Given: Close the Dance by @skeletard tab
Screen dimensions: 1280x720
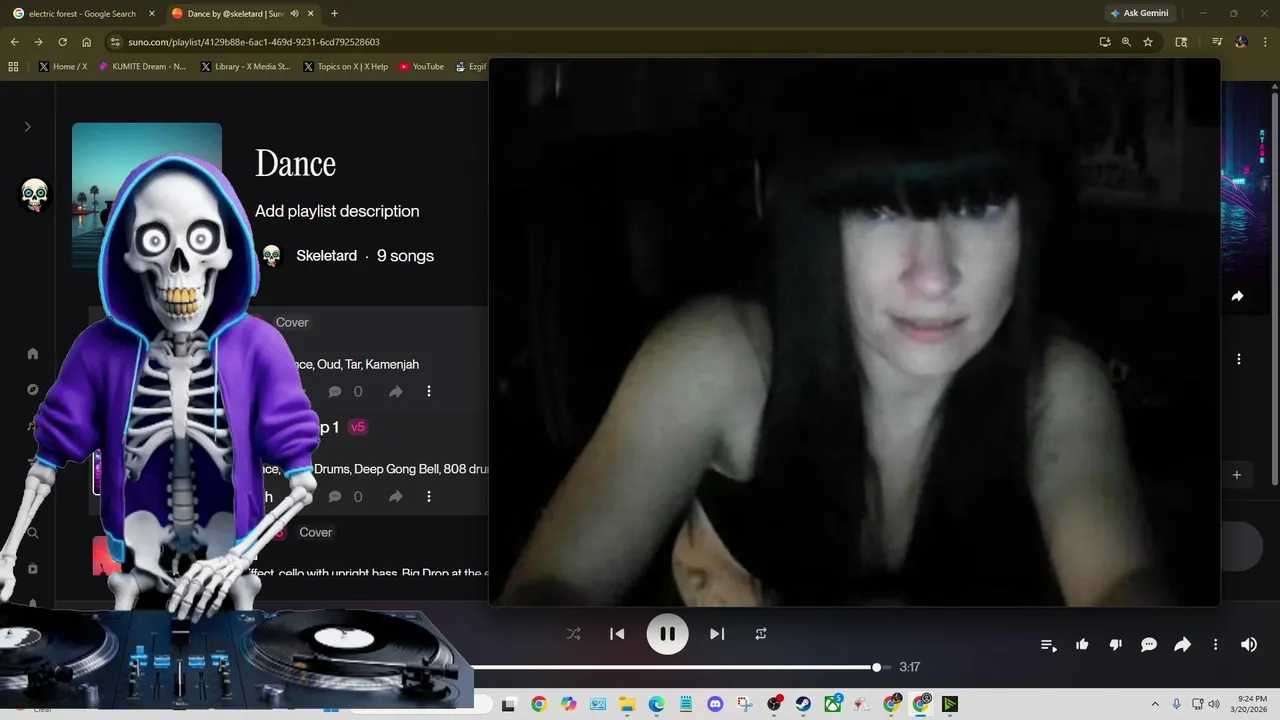Looking at the screenshot, I should point(312,14).
